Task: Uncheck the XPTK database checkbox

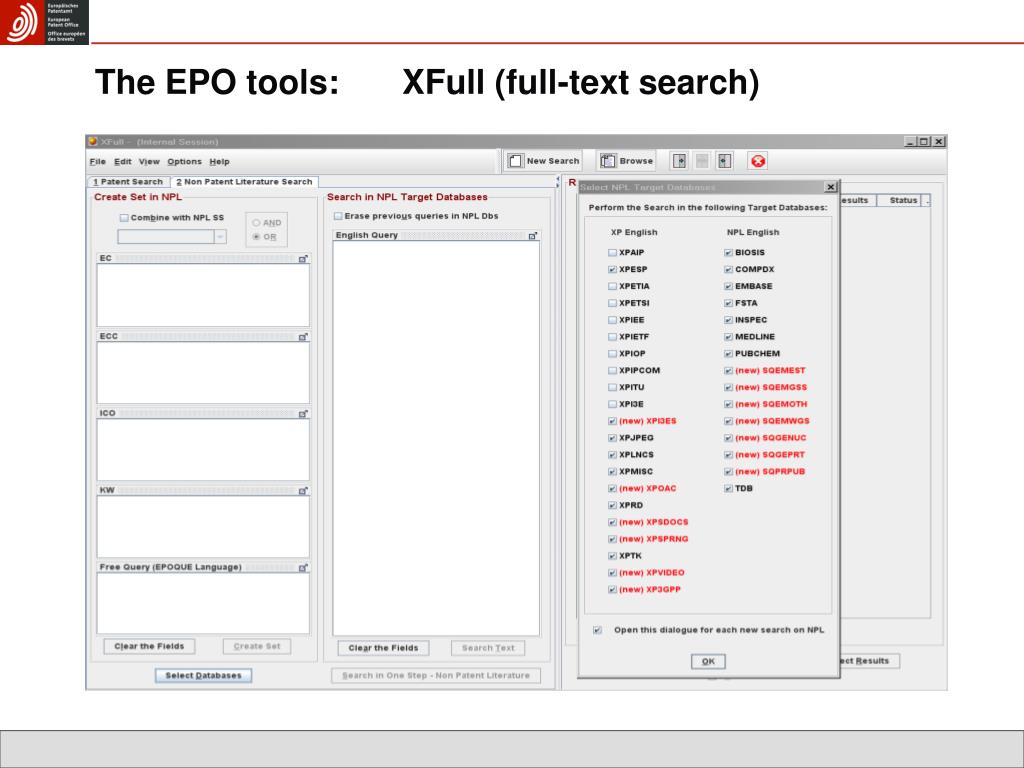Action: click(x=612, y=556)
